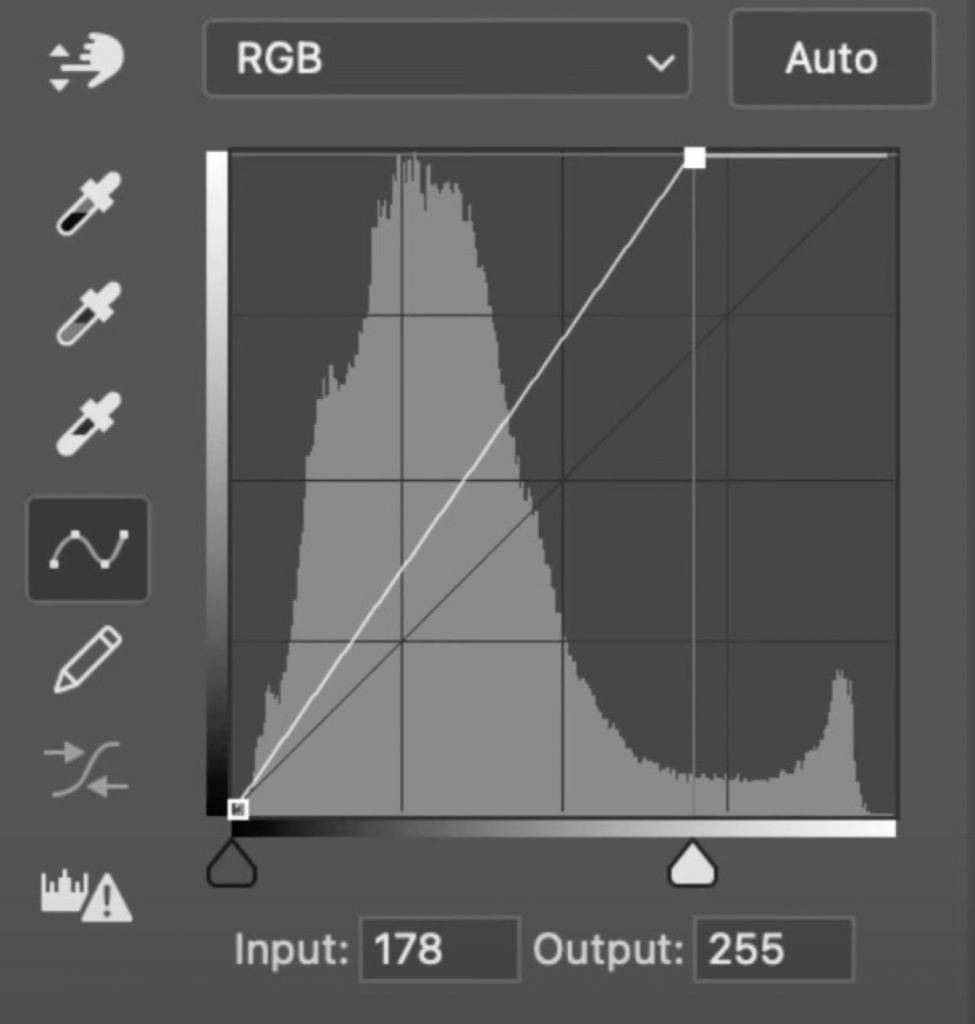Click the white point slider triangle

693,863
